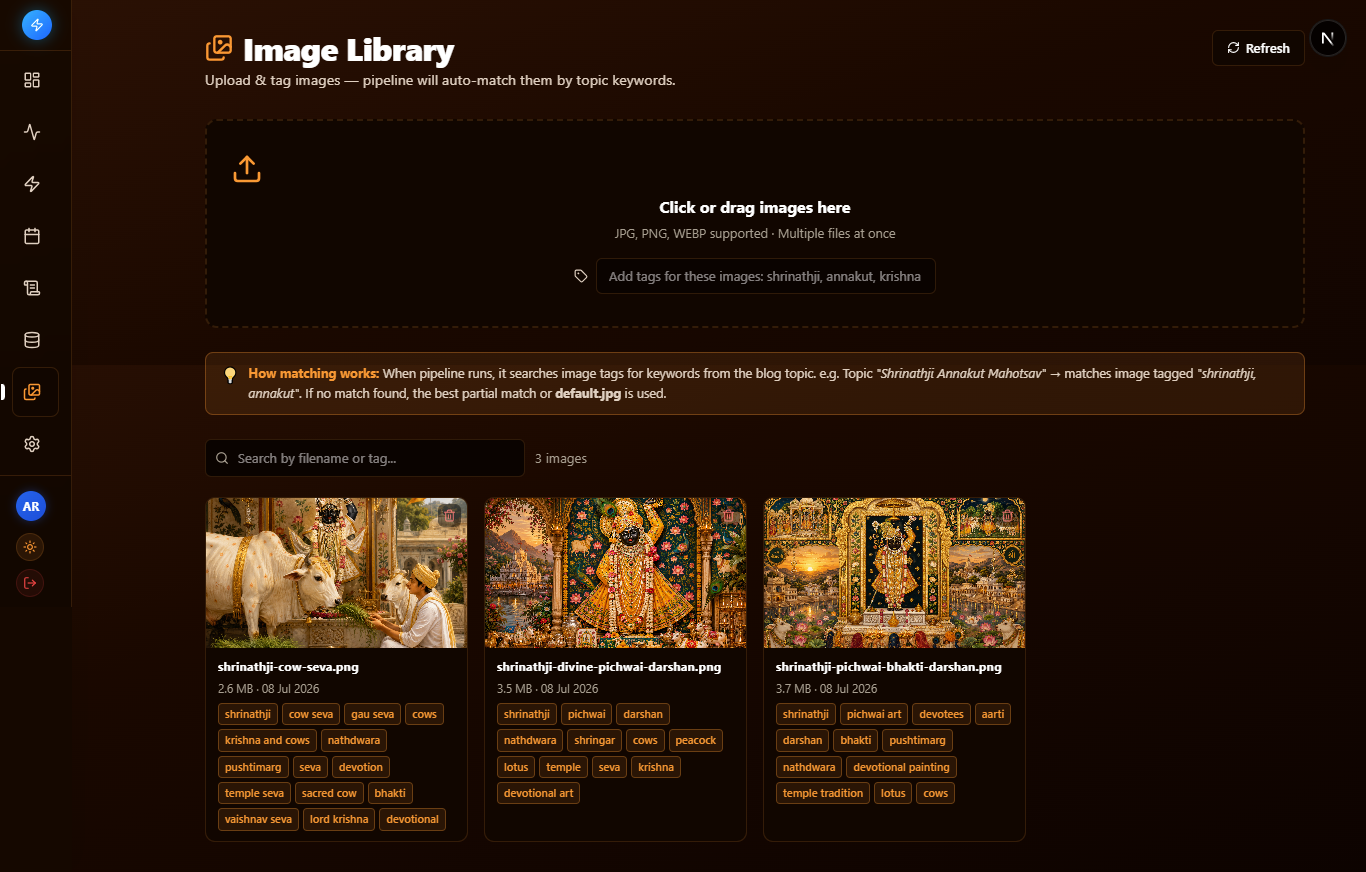Click 'lotus' tag on the divine-pichwai-darshan card
This screenshot has width=1366, height=872.
tap(516, 767)
